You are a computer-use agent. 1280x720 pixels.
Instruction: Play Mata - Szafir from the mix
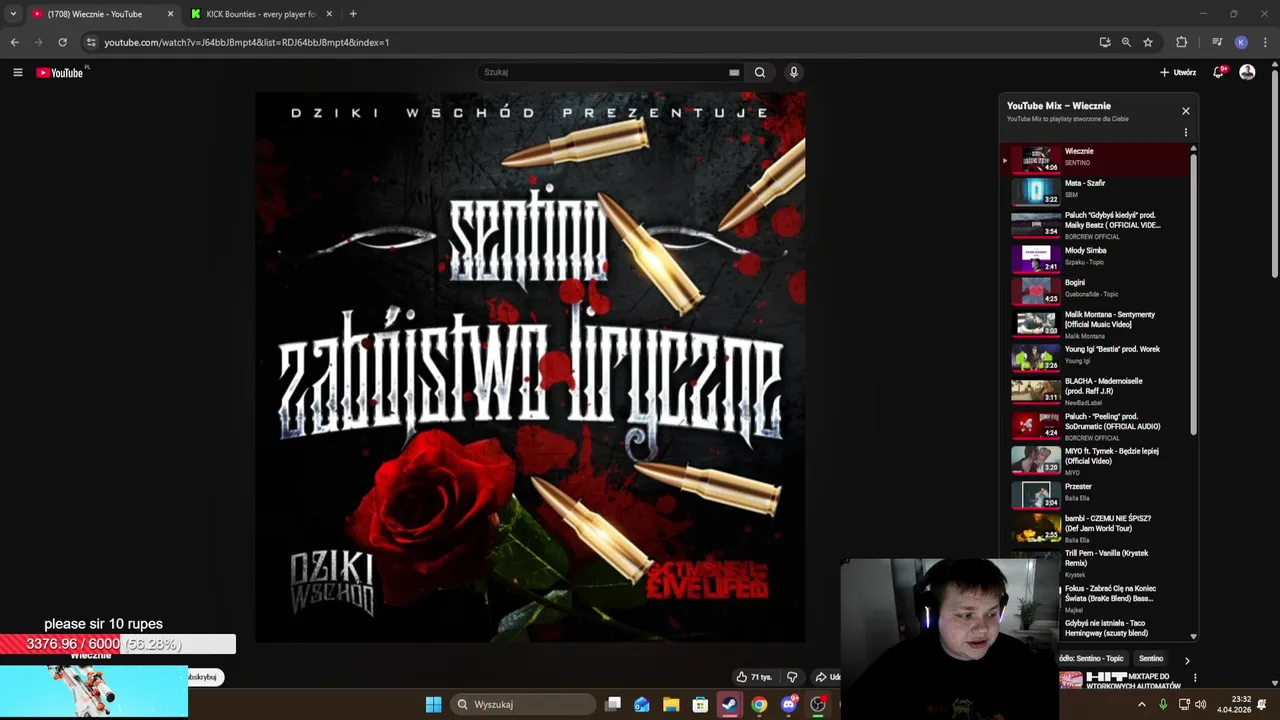click(x=1097, y=189)
